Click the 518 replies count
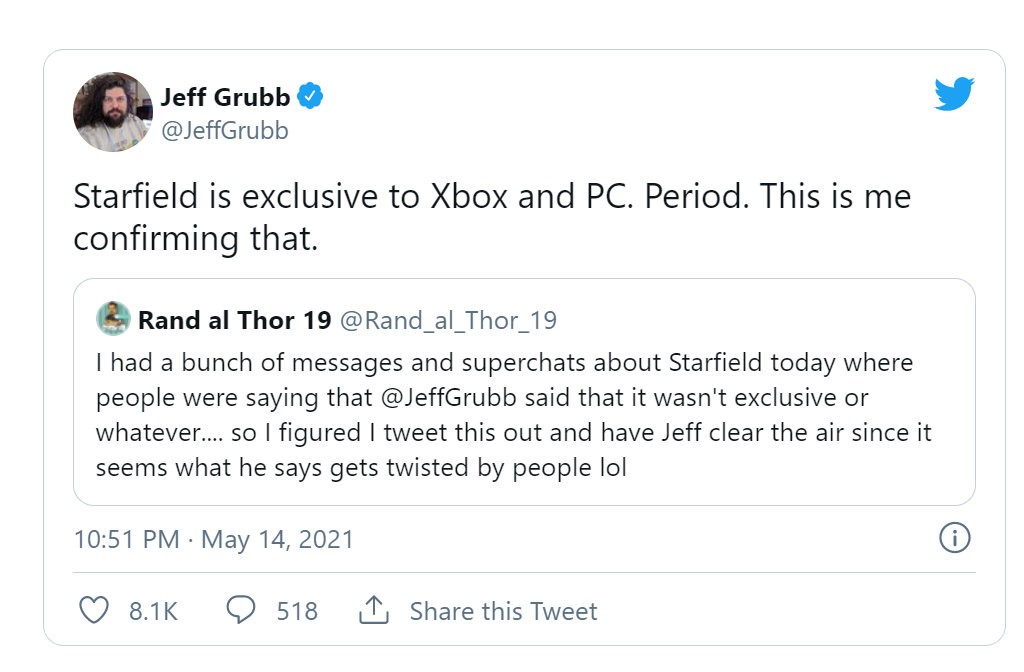1024x672 pixels. [x=297, y=611]
